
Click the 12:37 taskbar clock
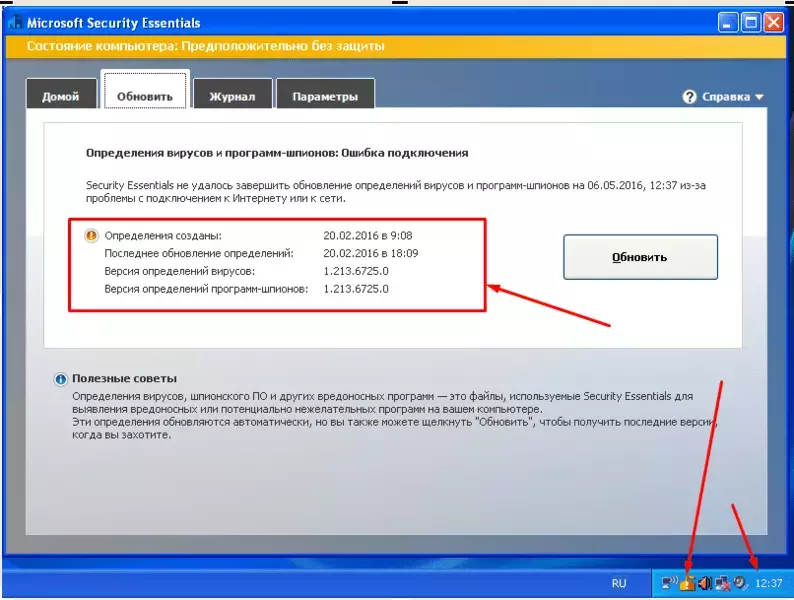[768, 583]
